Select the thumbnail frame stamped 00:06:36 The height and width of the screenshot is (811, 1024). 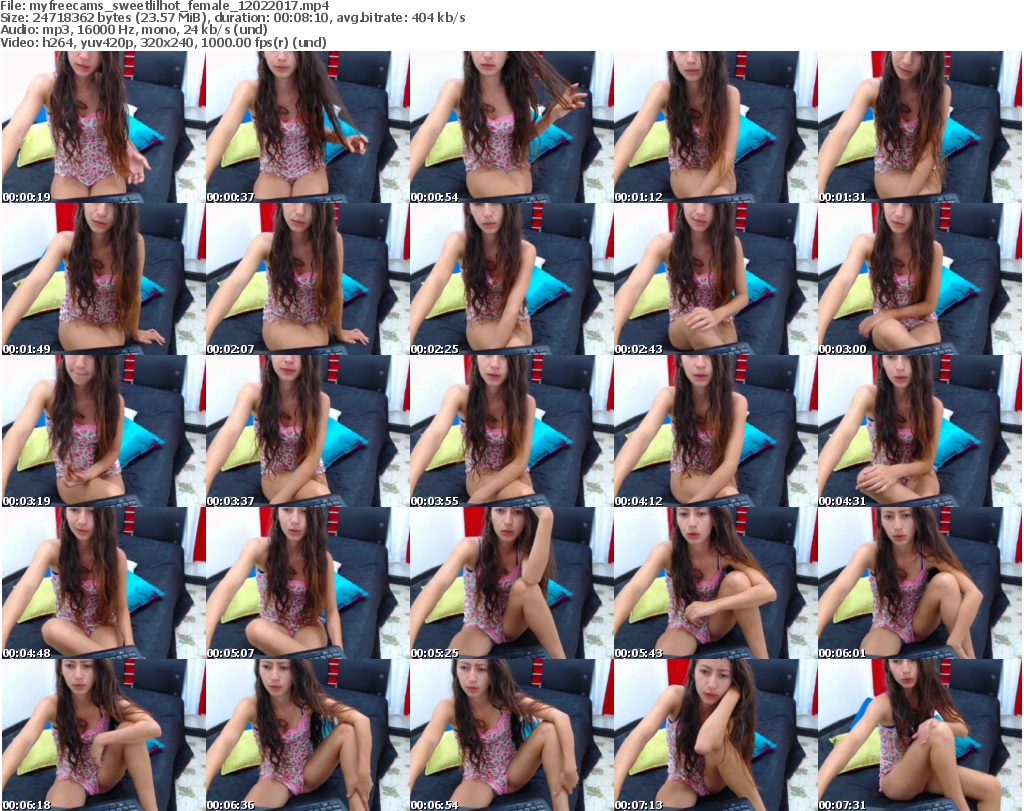coord(308,735)
